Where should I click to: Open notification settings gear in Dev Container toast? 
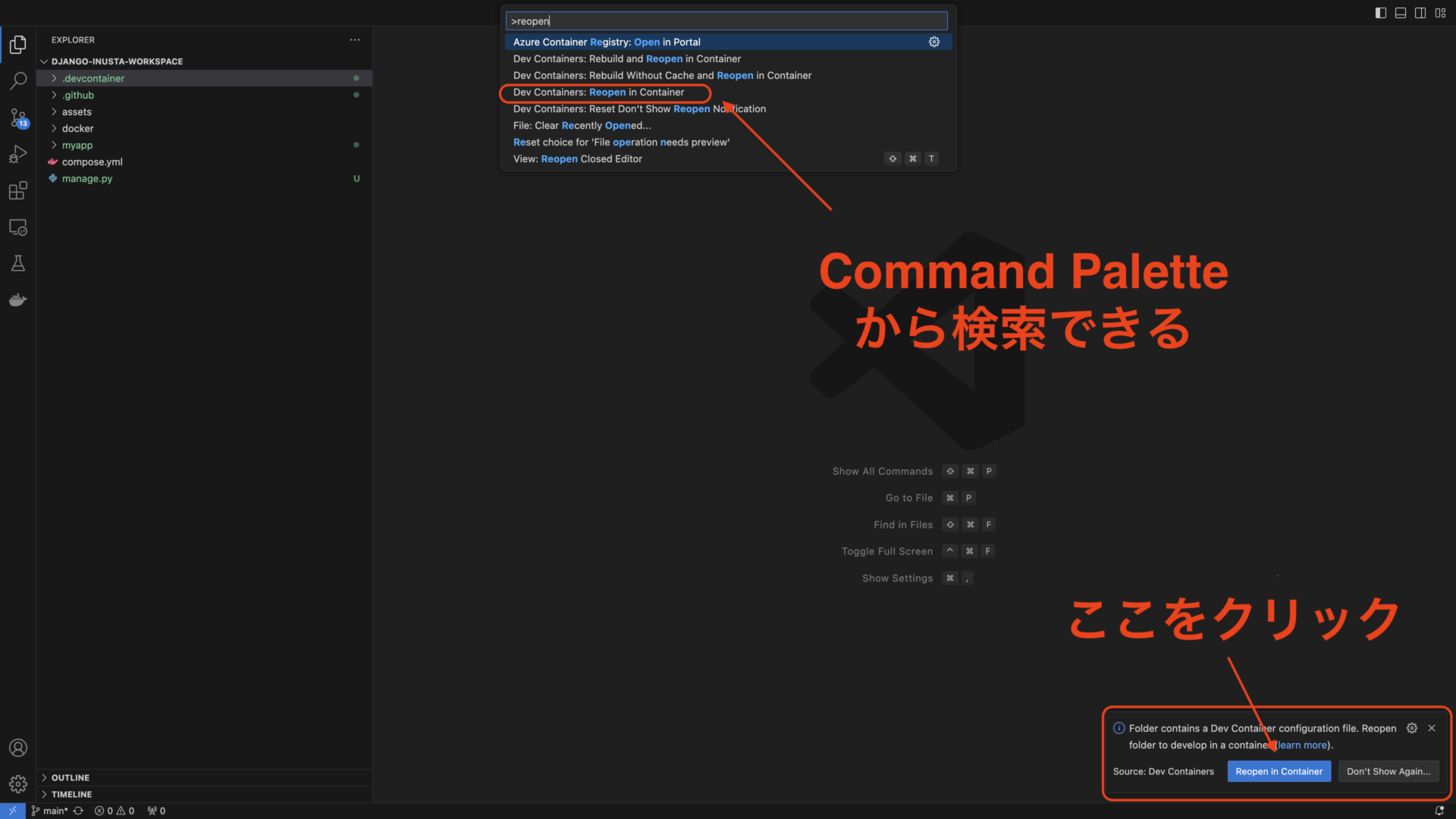tap(1412, 728)
